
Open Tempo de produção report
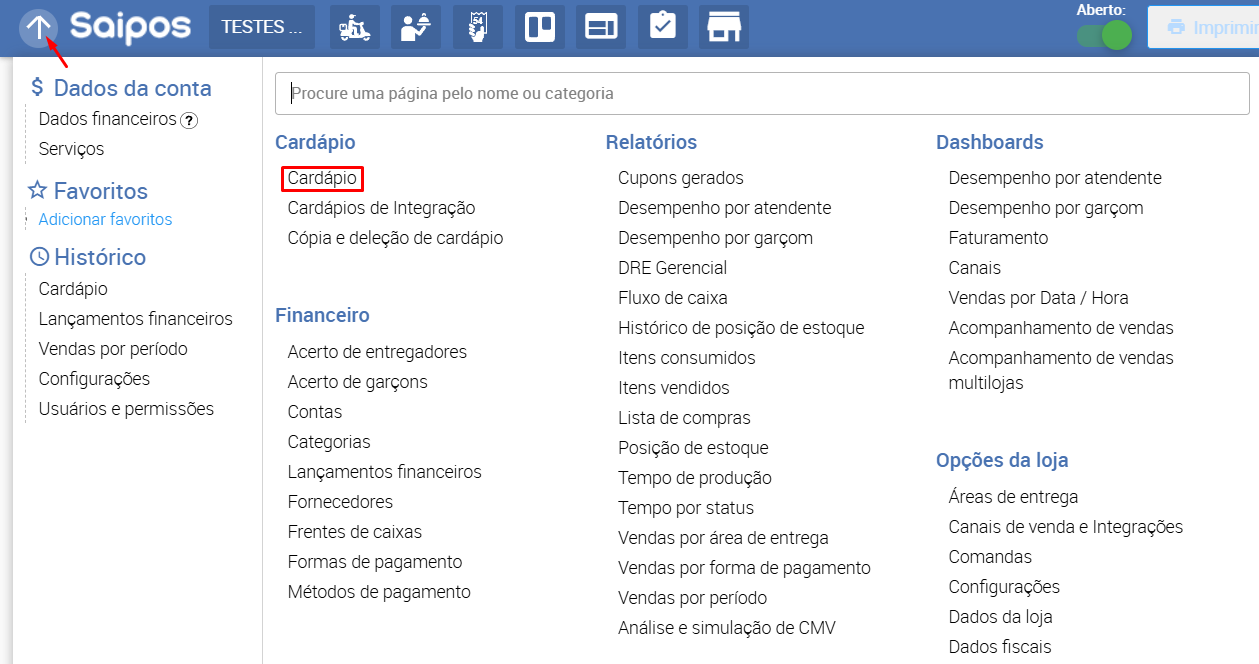point(695,478)
